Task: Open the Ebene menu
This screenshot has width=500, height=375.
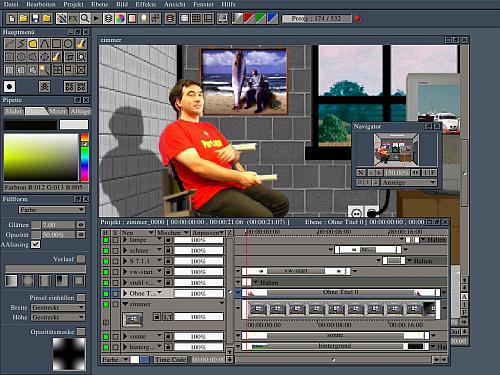Action: click(x=100, y=4)
